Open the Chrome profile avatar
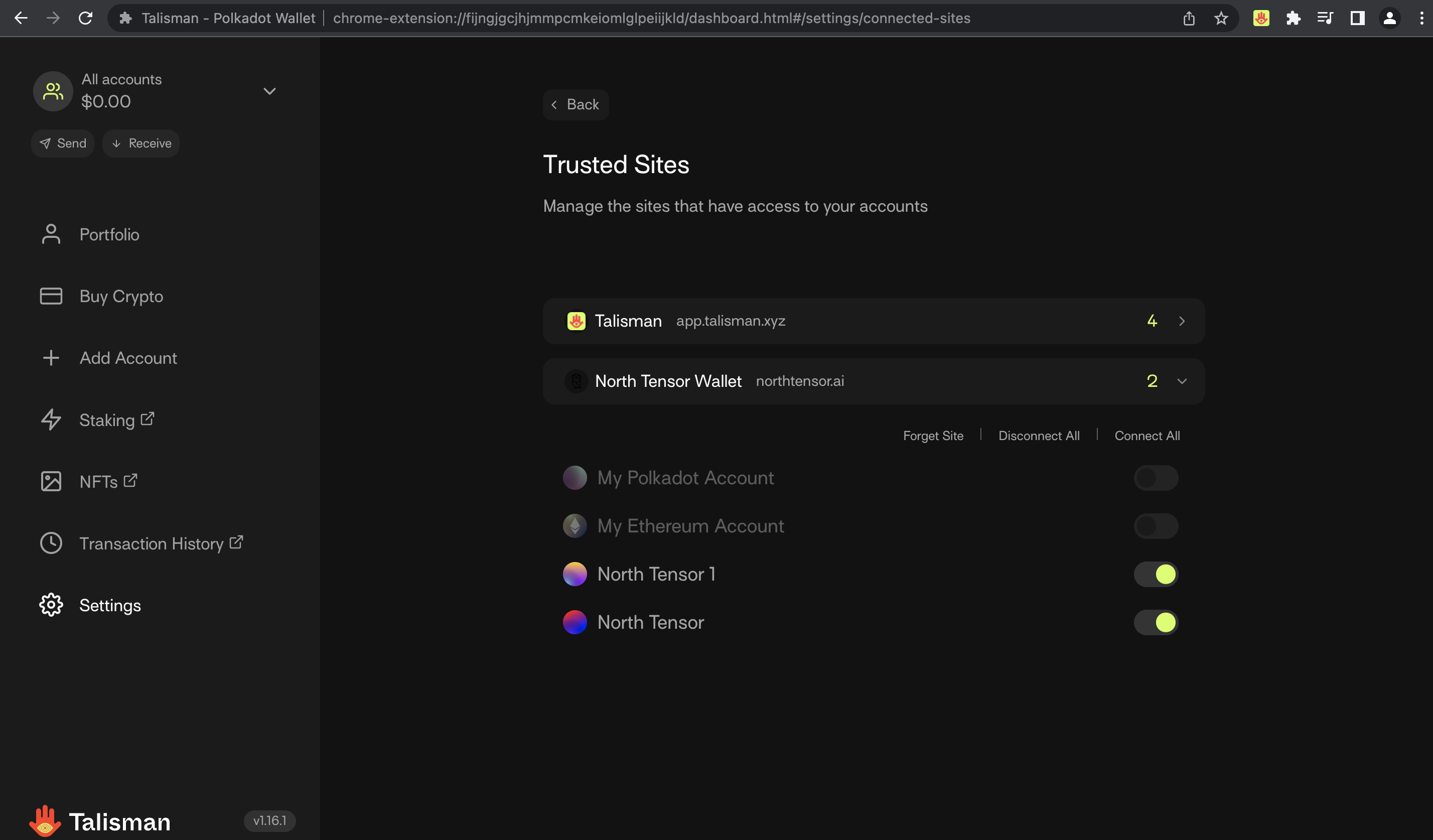 point(1390,18)
